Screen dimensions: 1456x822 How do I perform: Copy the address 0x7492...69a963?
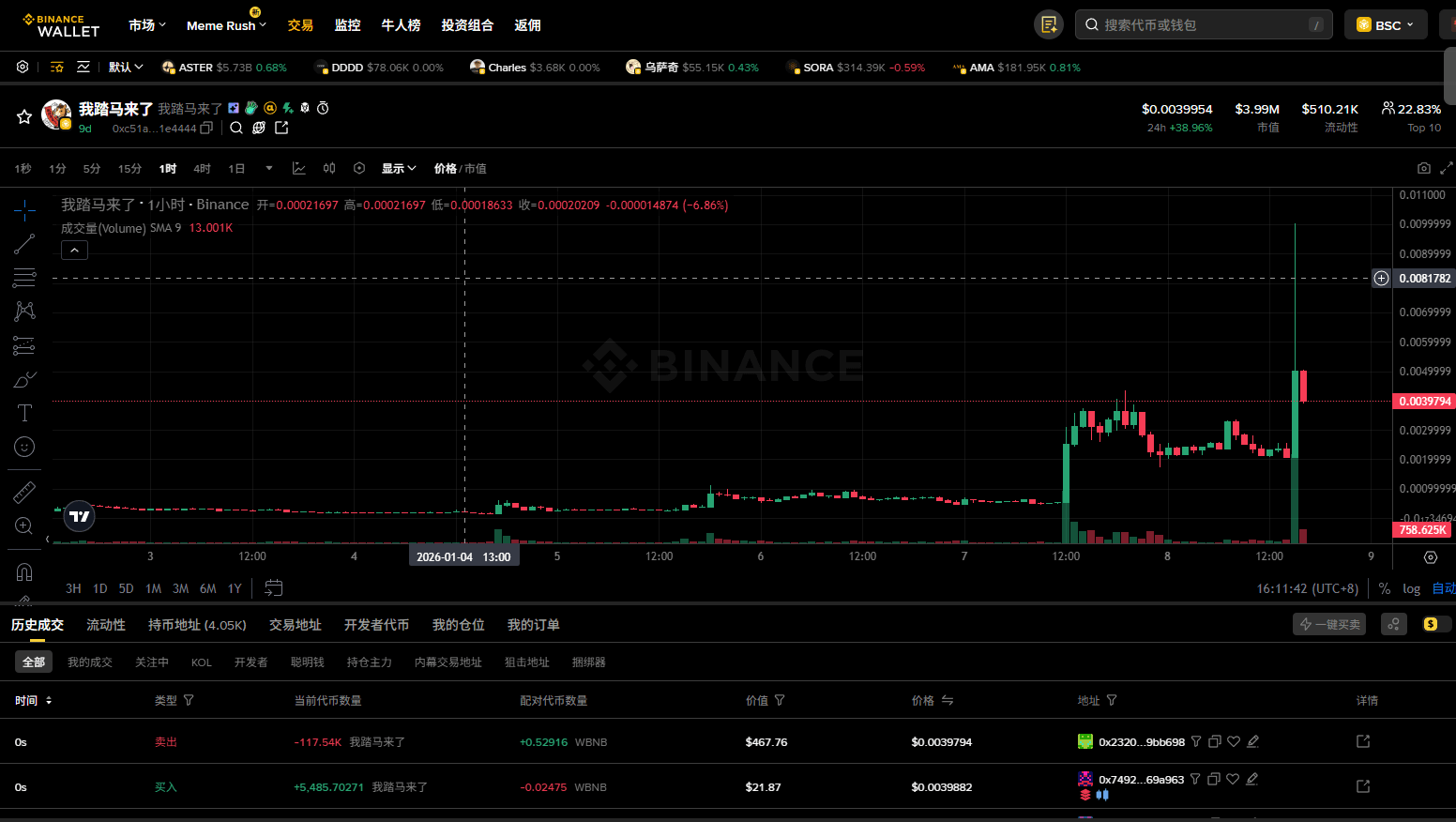coord(1213,779)
